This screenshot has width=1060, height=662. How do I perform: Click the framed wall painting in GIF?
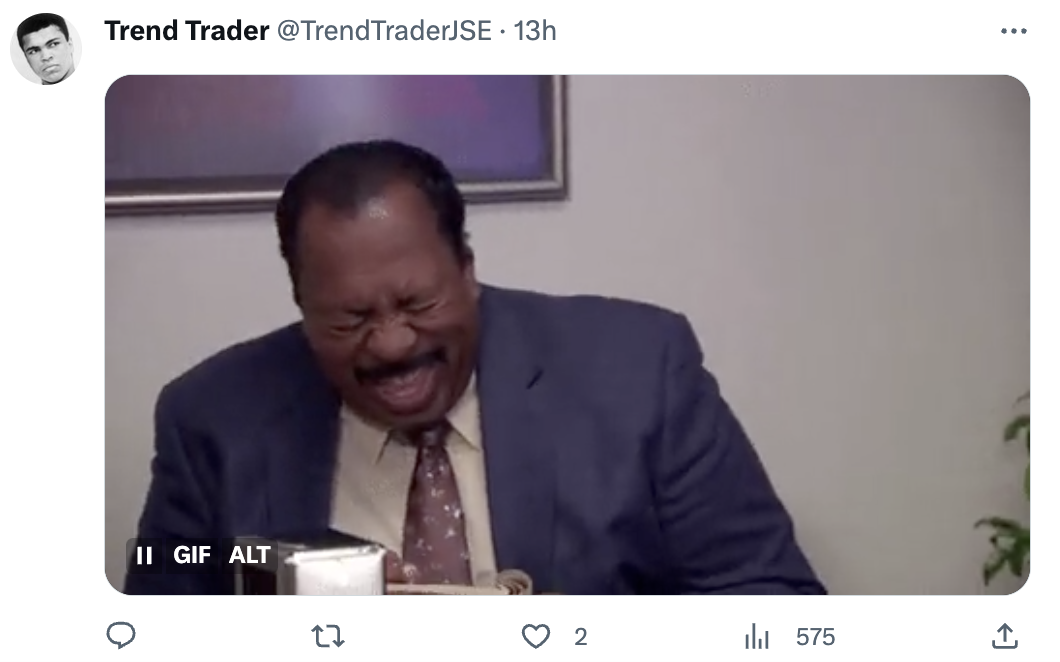pos(336,141)
